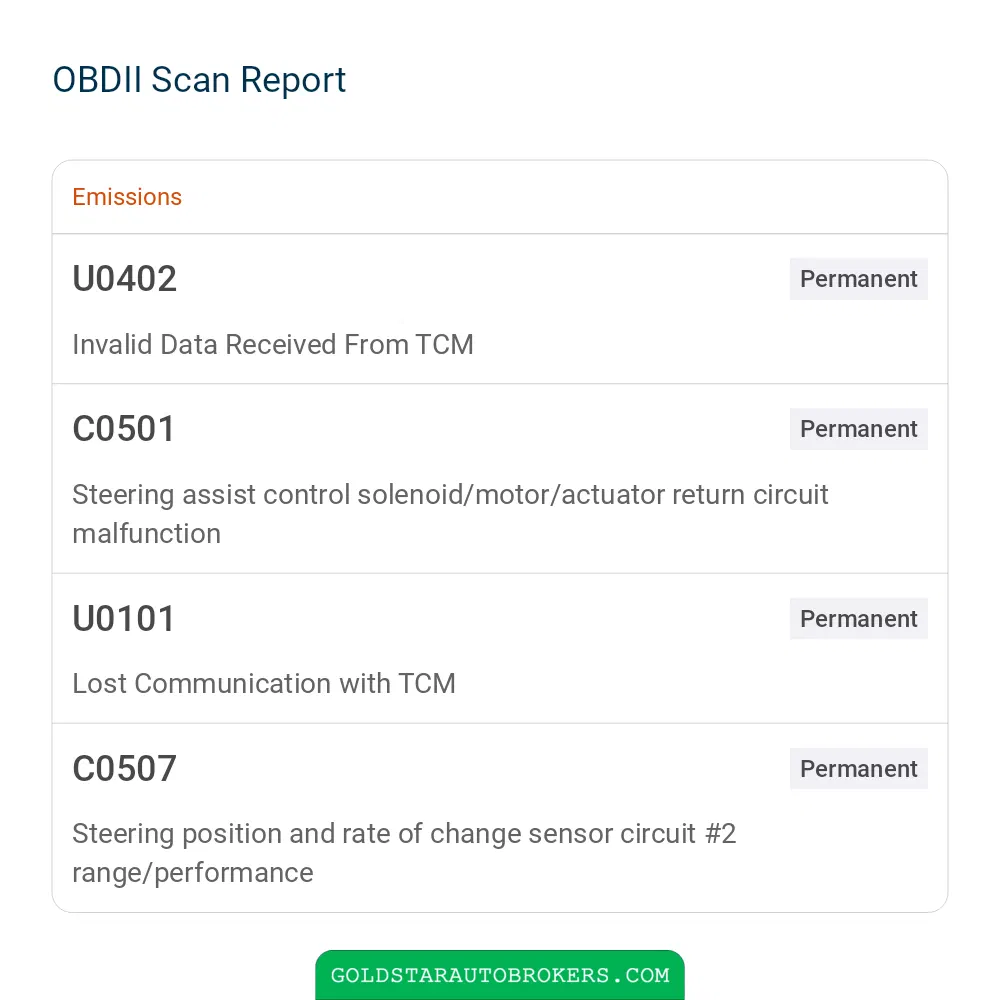Screen dimensions: 1000x1000
Task: Select the Lost Communication with TCM text
Action: [x=264, y=684]
